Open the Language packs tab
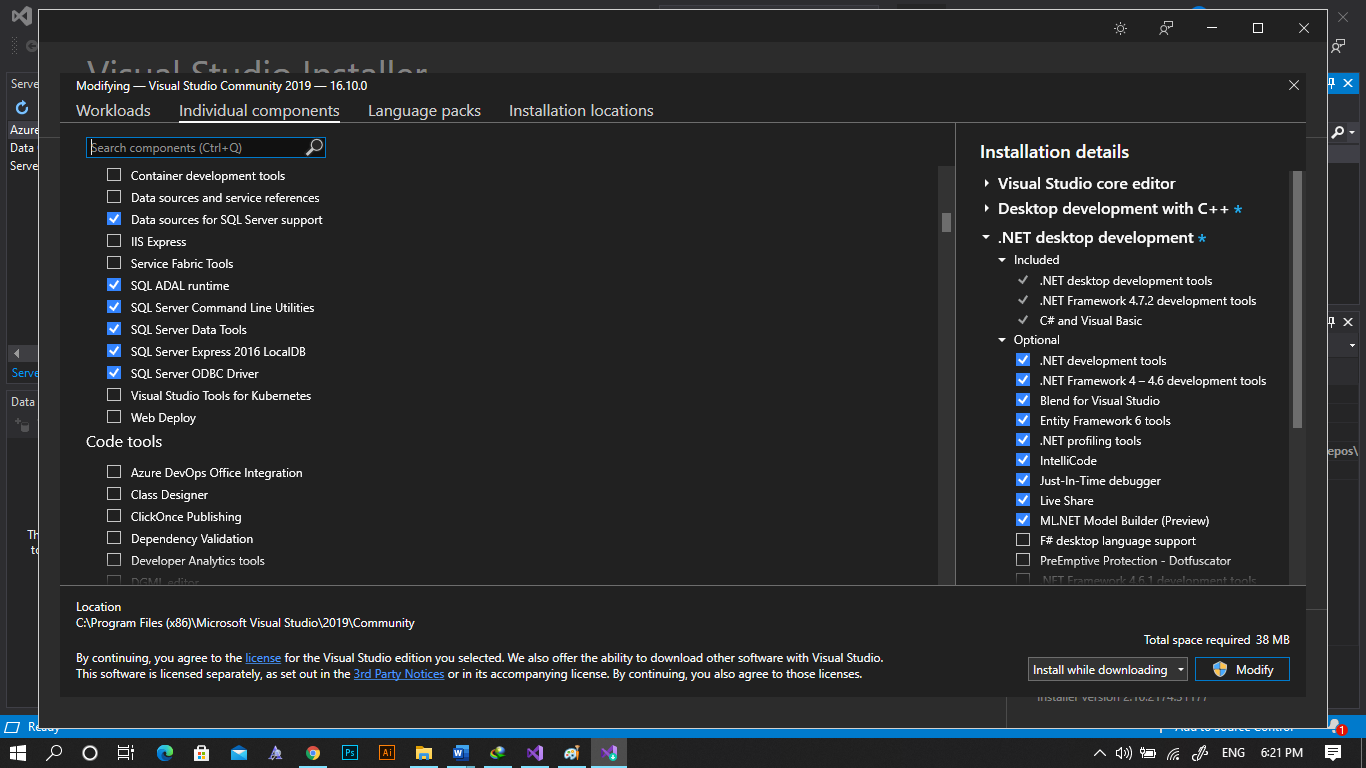The height and width of the screenshot is (768, 1366). [x=424, y=111]
